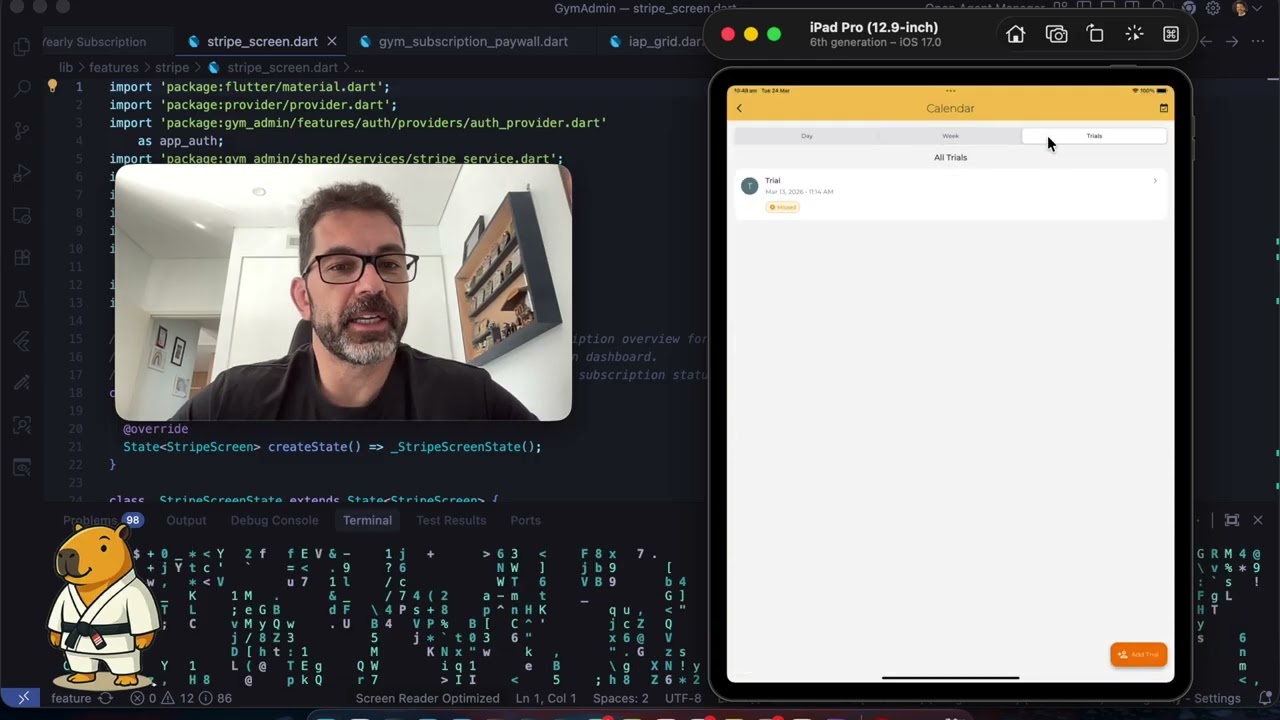Select the Day calendar view
This screenshot has height=720, width=1280.
pyautogui.click(x=807, y=136)
